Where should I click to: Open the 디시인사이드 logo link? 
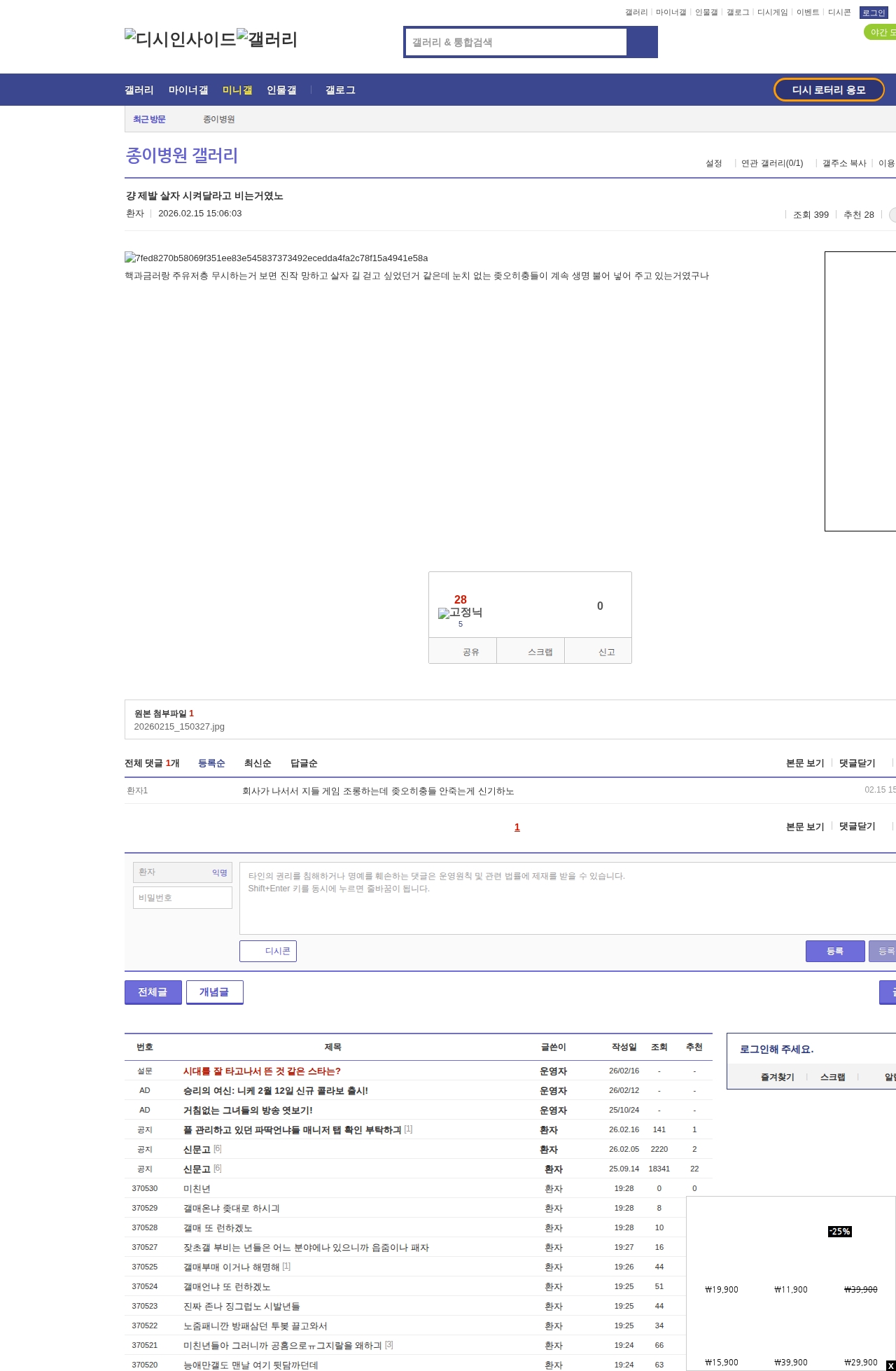181,39
